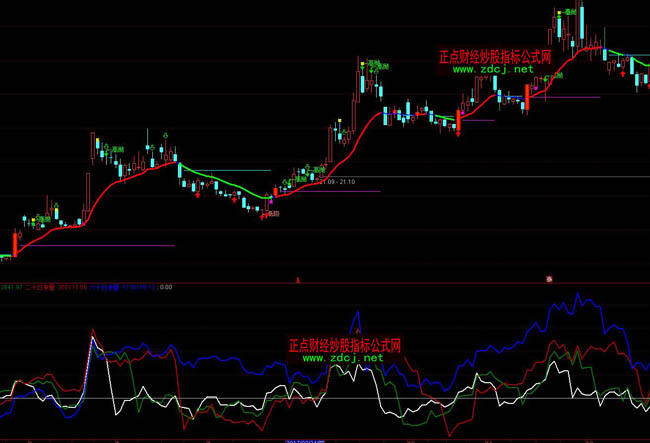Image resolution: width=650 pixels, height=443 pixels.
Task: Click the red down arrow at far right
Action: click(x=625, y=73)
